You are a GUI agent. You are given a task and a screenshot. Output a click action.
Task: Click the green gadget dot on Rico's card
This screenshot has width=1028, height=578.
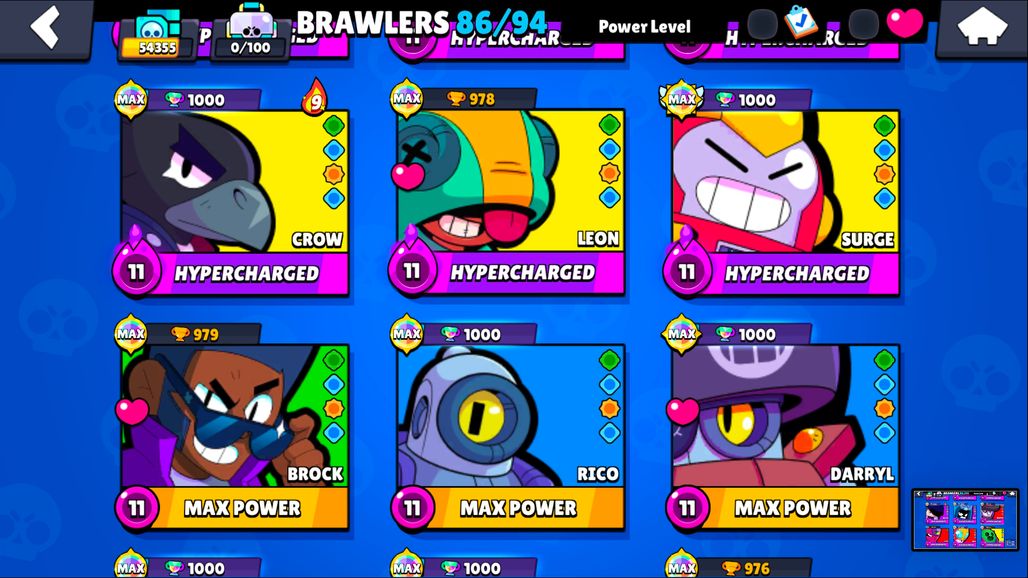[x=609, y=359]
